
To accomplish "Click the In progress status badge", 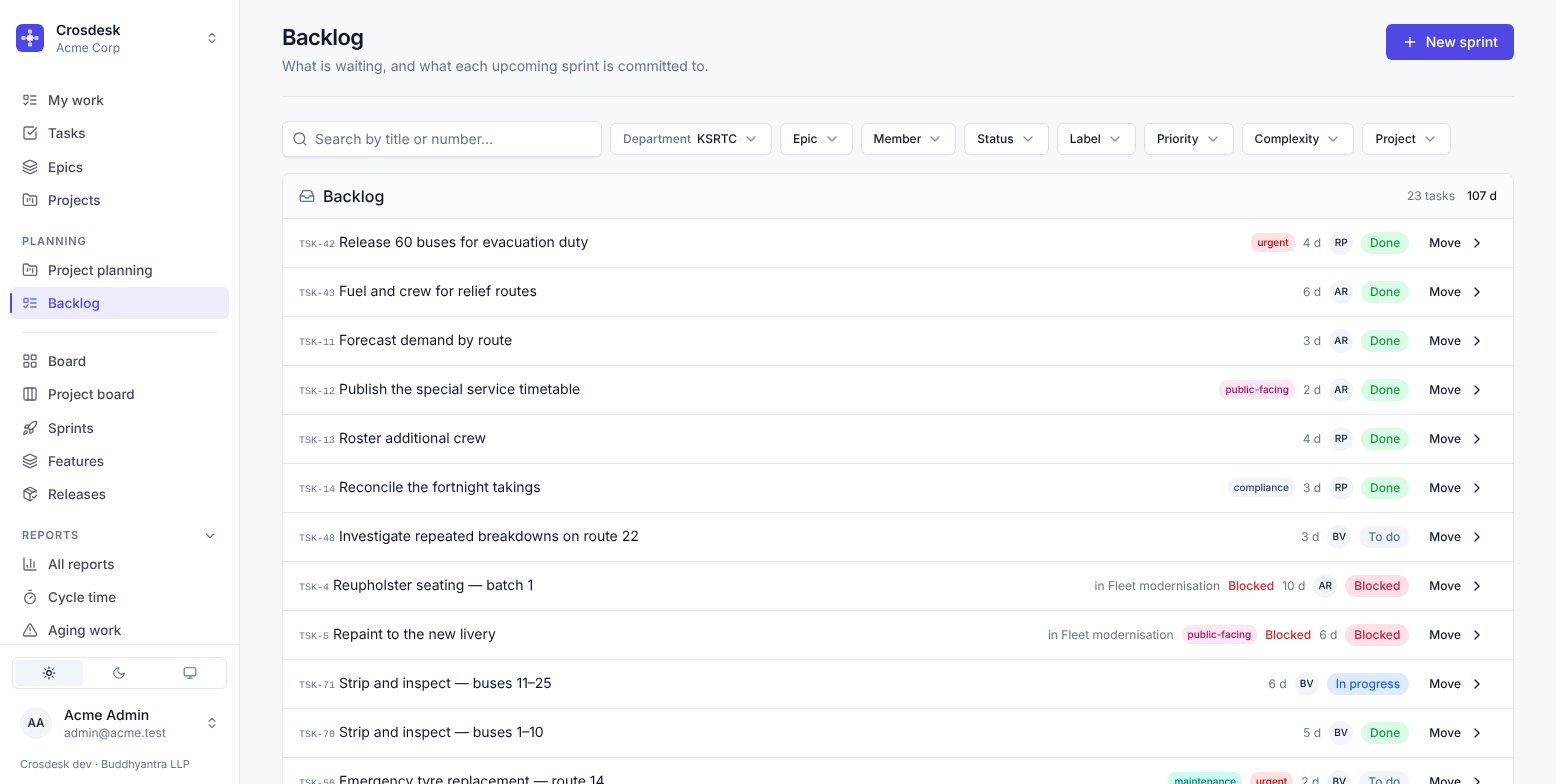I will [x=1368, y=684].
